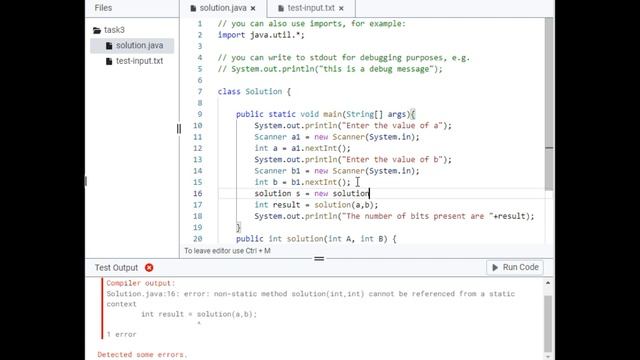Click line number 1 in the gutter

[x=200, y=24]
